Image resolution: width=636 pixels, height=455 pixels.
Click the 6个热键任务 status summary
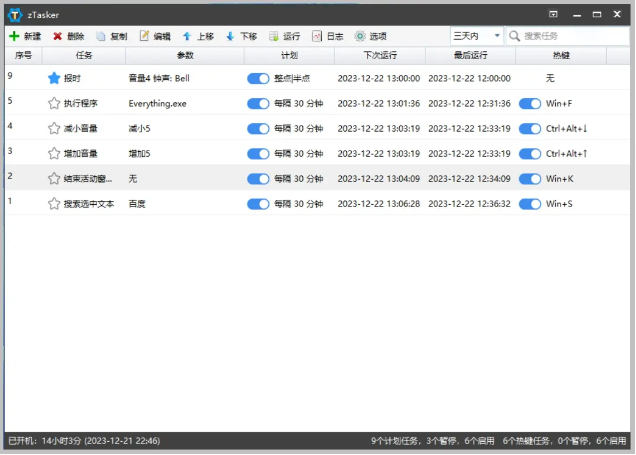coord(564,441)
